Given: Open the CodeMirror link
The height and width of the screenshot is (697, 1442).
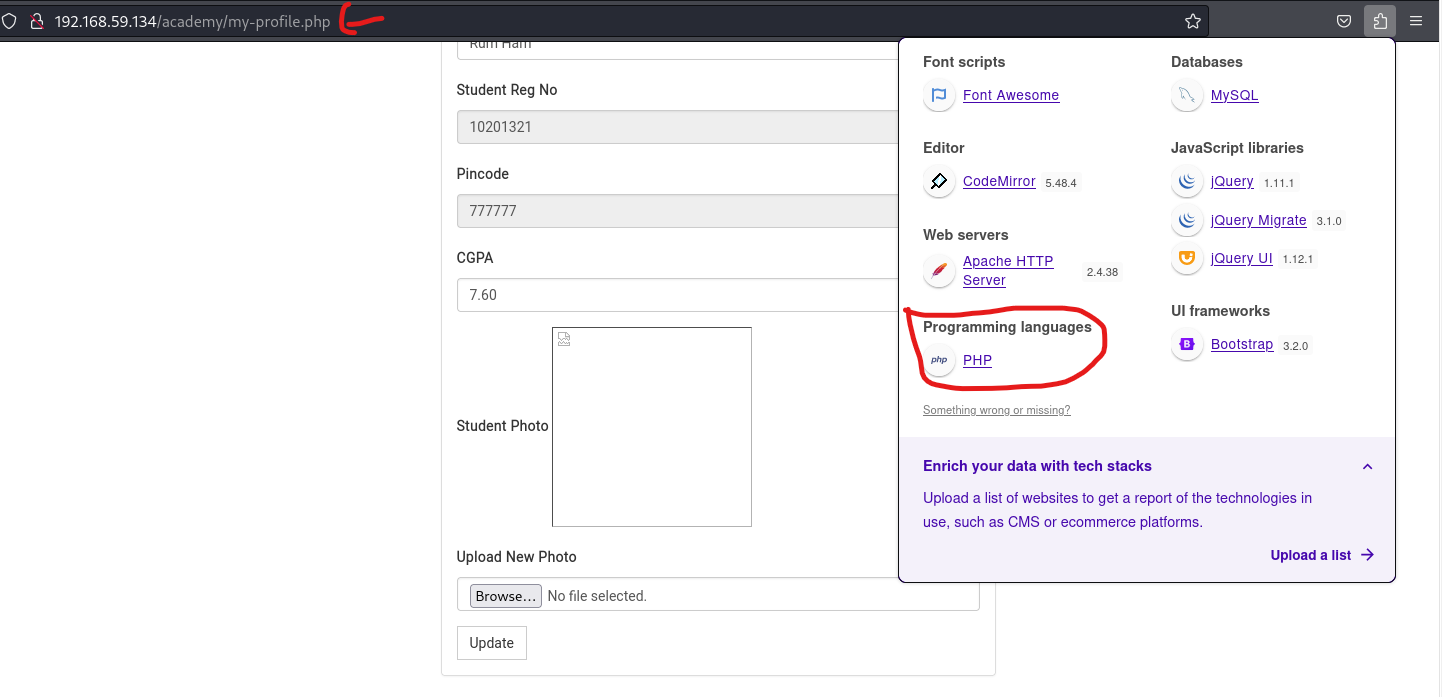Looking at the screenshot, I should pos(999,181).
